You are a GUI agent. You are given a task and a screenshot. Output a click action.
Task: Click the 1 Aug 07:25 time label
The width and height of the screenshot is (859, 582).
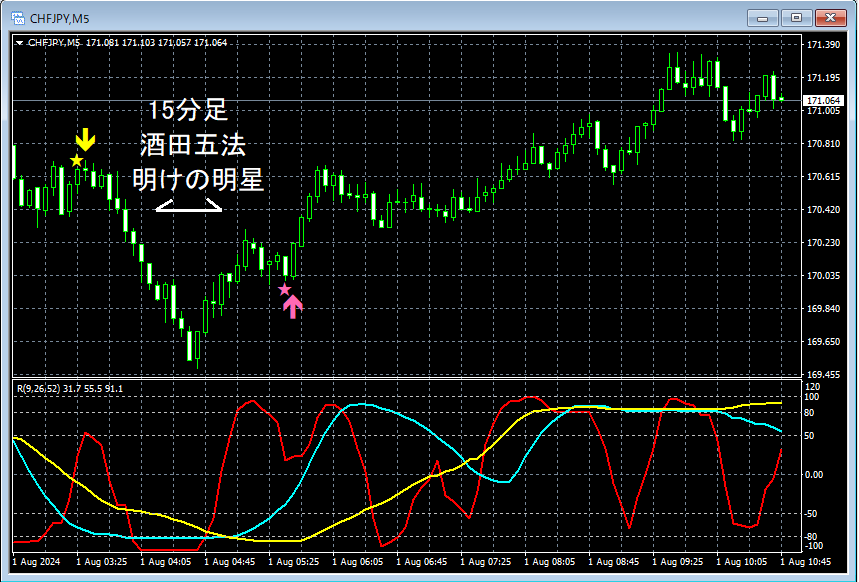485,562
